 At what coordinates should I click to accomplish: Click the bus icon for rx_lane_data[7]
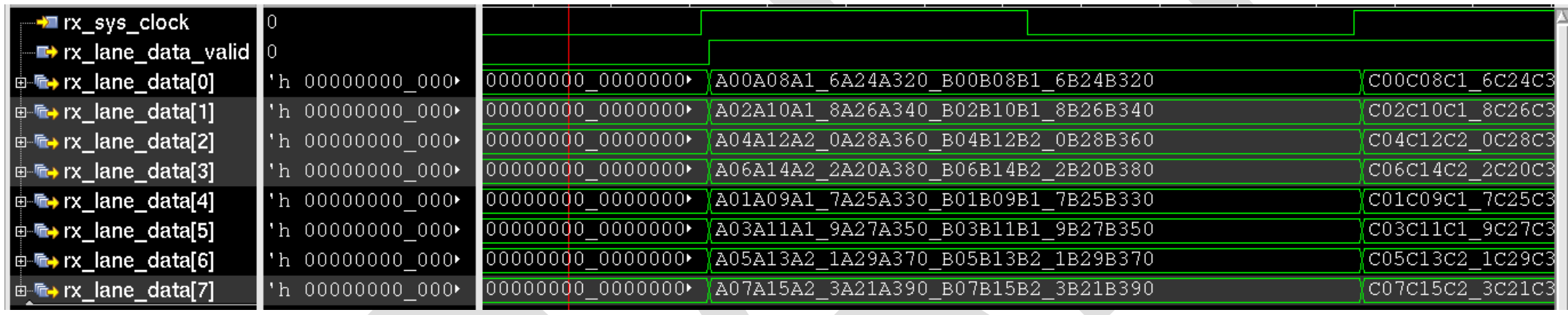(46, 290)
